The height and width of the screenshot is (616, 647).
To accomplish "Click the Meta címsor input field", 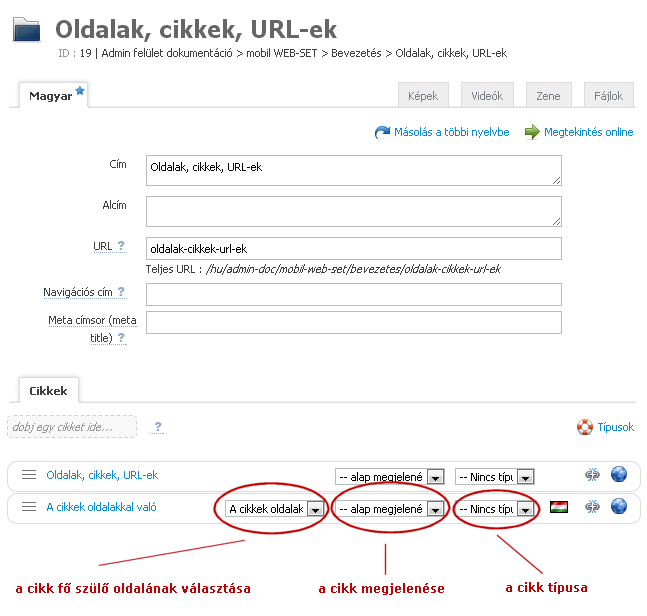I will 354,322.
